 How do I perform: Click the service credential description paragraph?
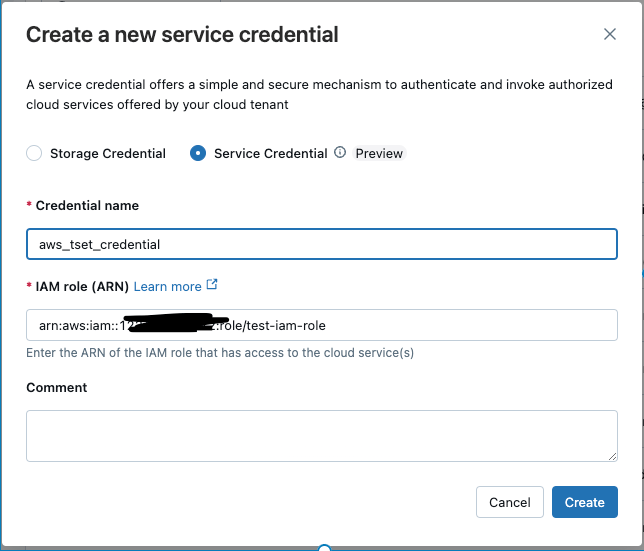[319, 94]
